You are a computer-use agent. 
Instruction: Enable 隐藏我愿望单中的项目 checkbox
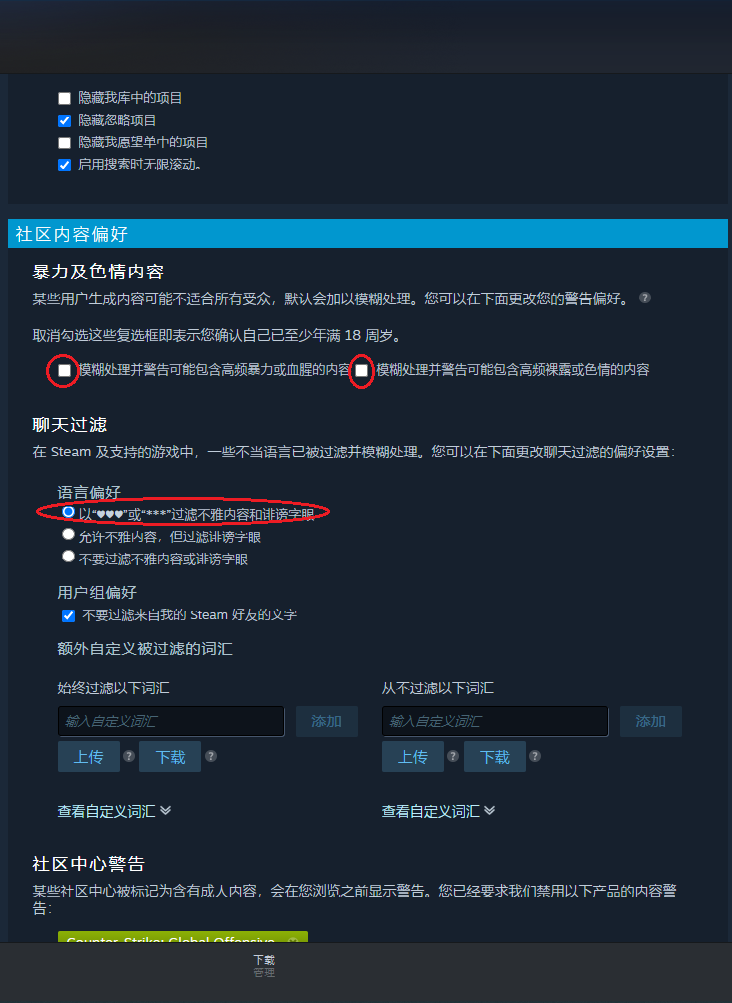coord(65,143)
